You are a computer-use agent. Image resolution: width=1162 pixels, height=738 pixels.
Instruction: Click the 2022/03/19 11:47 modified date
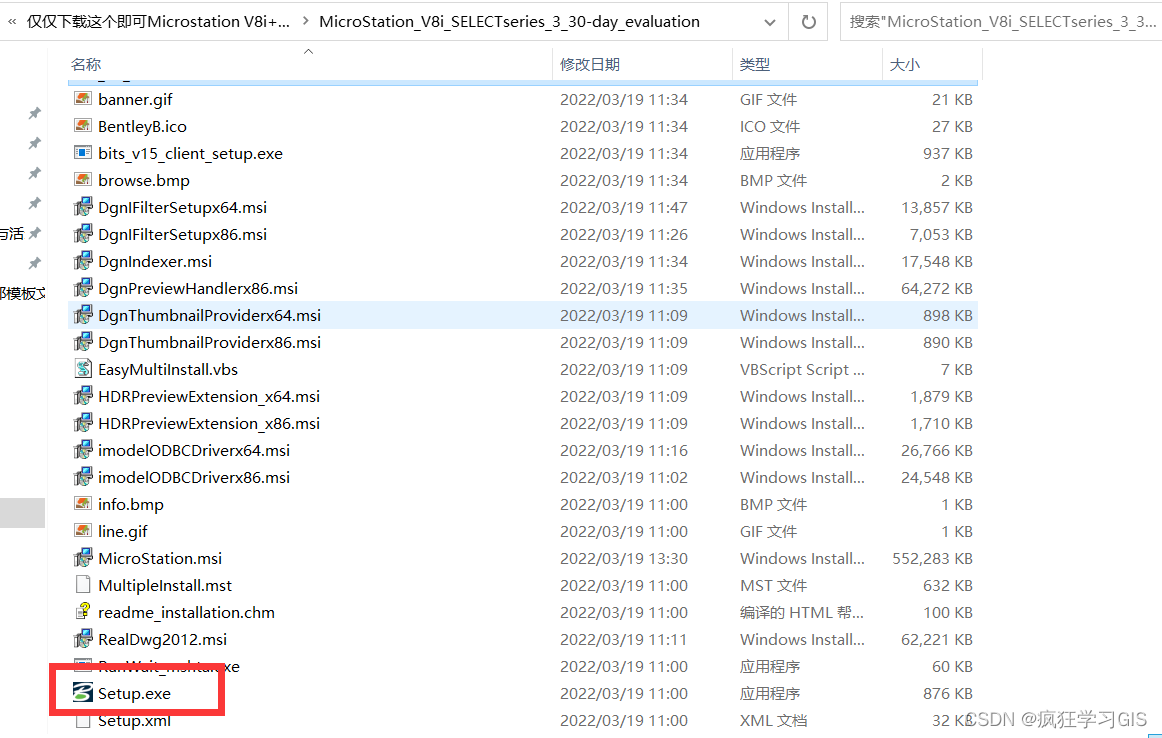[624, 207]
